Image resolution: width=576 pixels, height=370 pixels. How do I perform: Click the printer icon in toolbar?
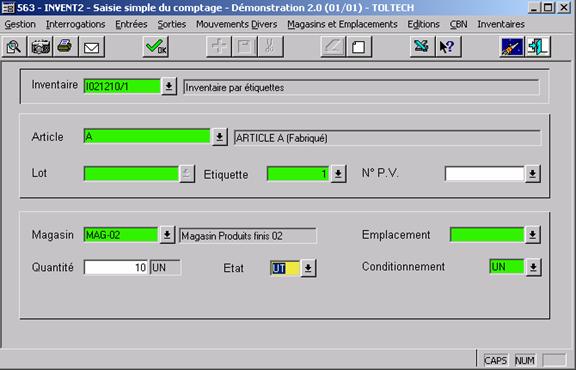click(x=65, y=47)
